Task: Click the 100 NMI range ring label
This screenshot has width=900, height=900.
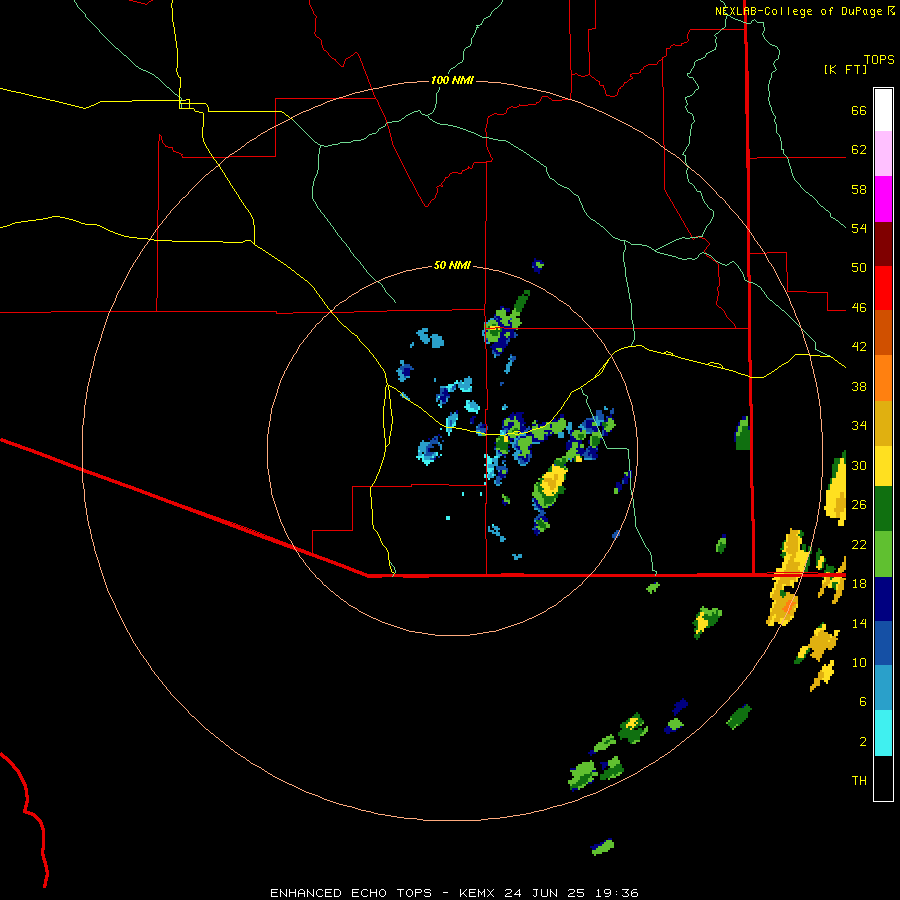Action: click(x=452, y=80)
